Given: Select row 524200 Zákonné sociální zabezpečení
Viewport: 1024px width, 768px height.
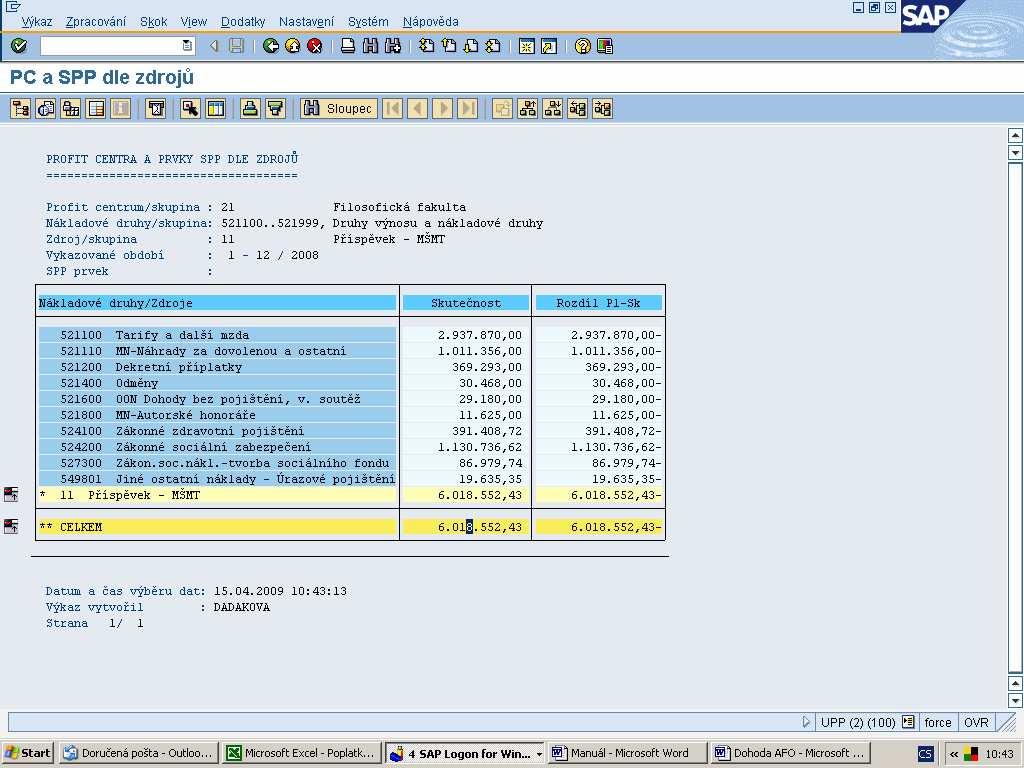Looking at the screenshot, I should pos(217,447).
